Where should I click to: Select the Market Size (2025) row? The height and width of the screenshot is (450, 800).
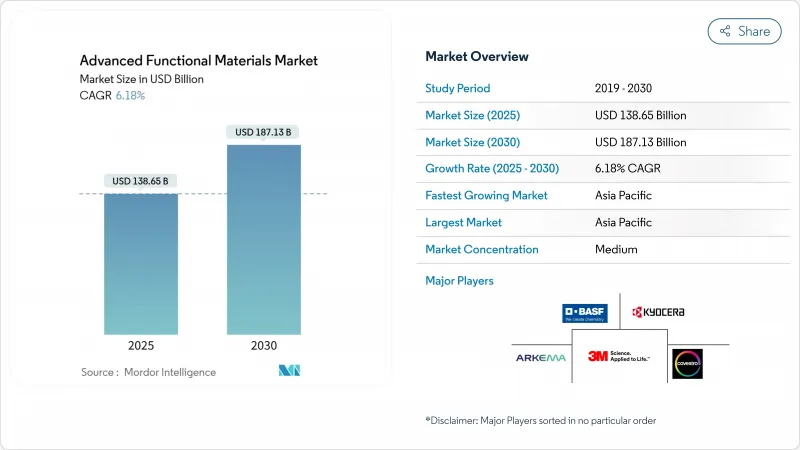pos(604,115)
